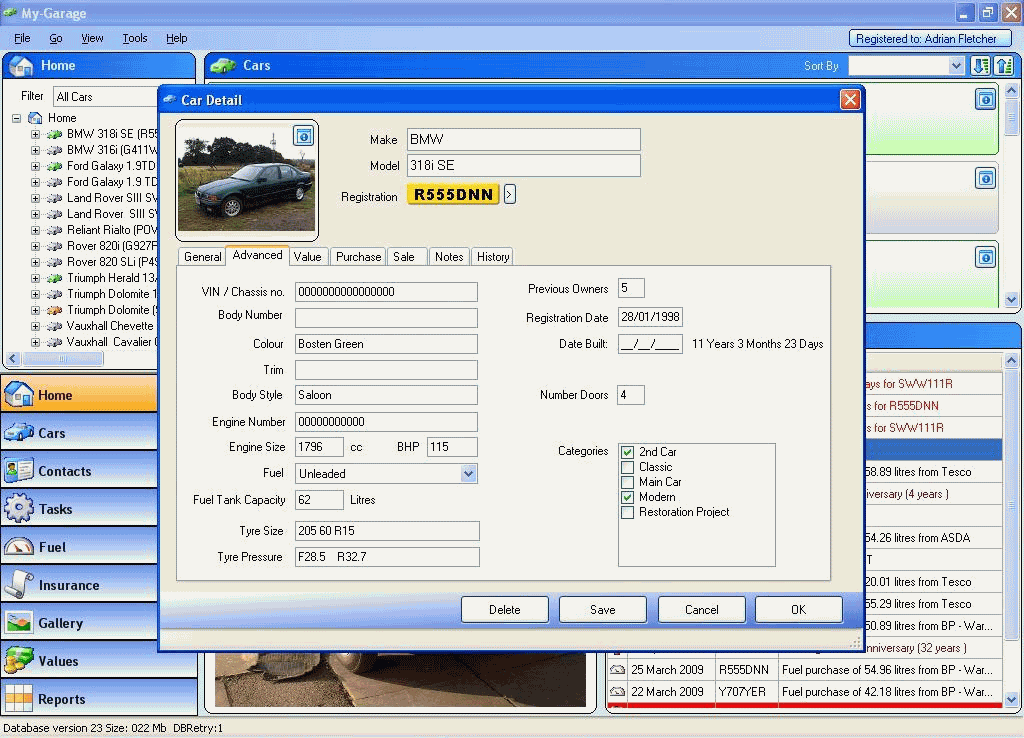Open the Sort By dropdown
The width and height of the screenshot is (1024, 738).
point(956,65)
